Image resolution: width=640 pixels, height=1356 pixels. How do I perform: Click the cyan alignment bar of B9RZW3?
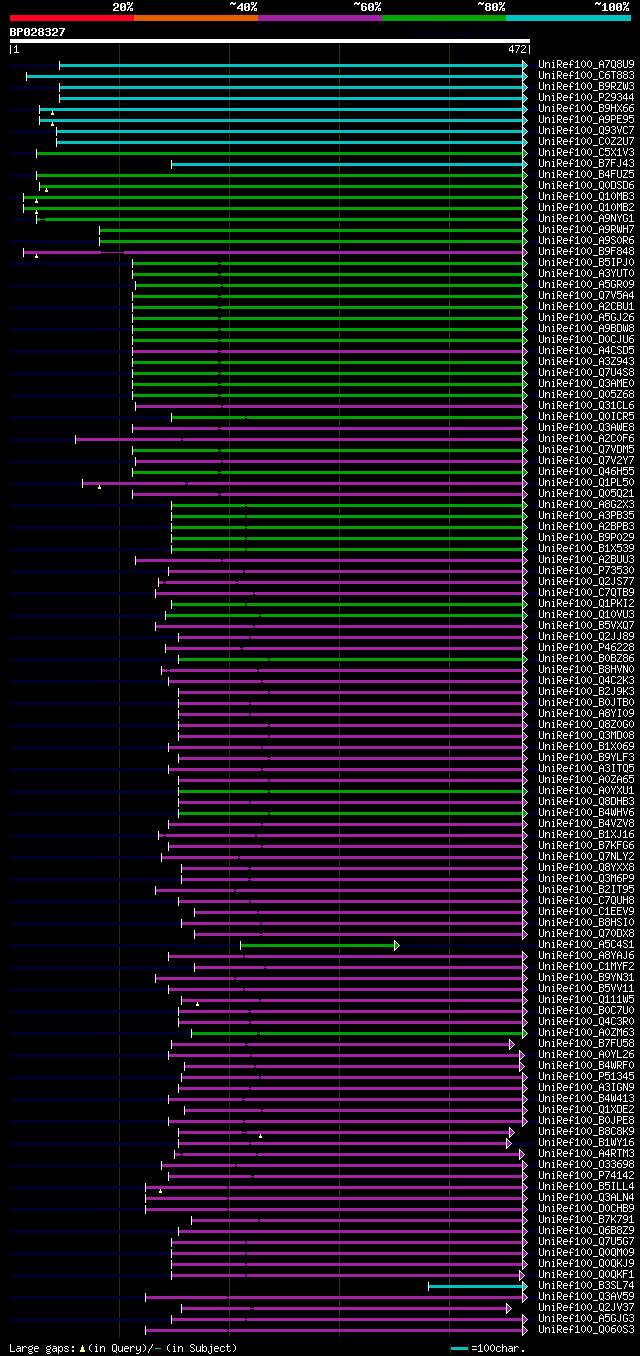point(291,86)
